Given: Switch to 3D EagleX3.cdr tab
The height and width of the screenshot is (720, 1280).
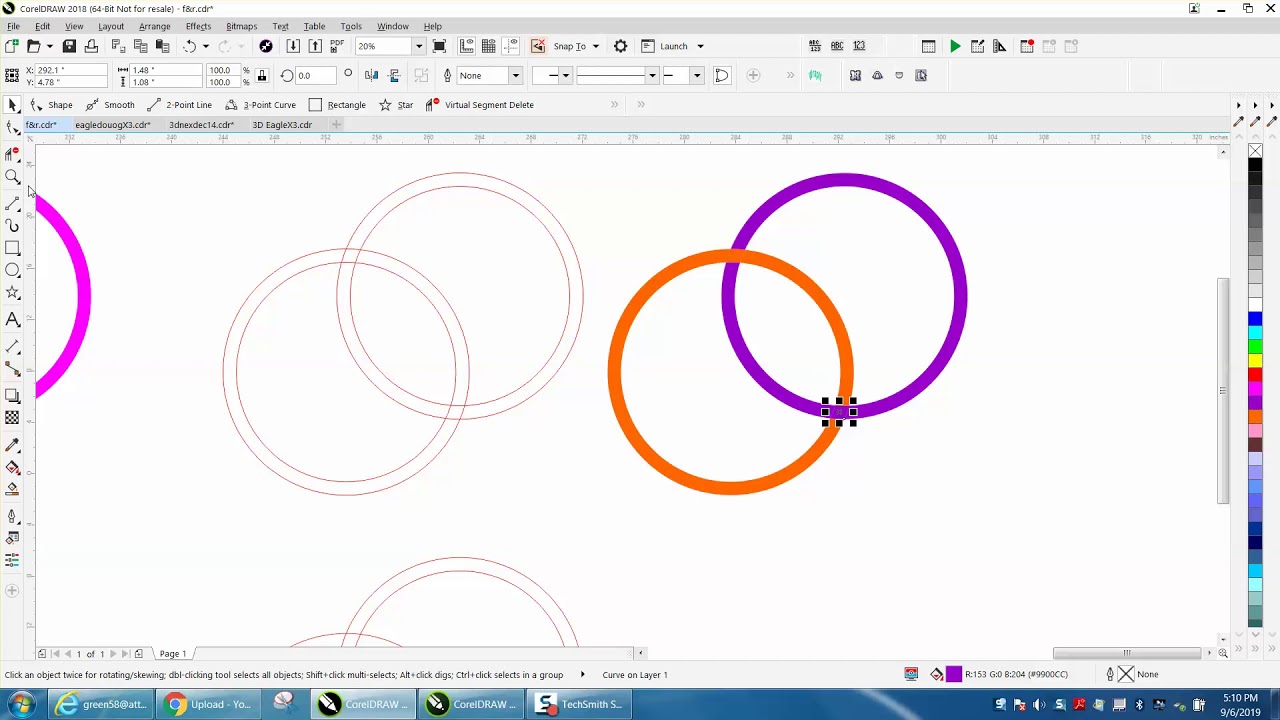Looking at the screenshot, I should (282, 125).
